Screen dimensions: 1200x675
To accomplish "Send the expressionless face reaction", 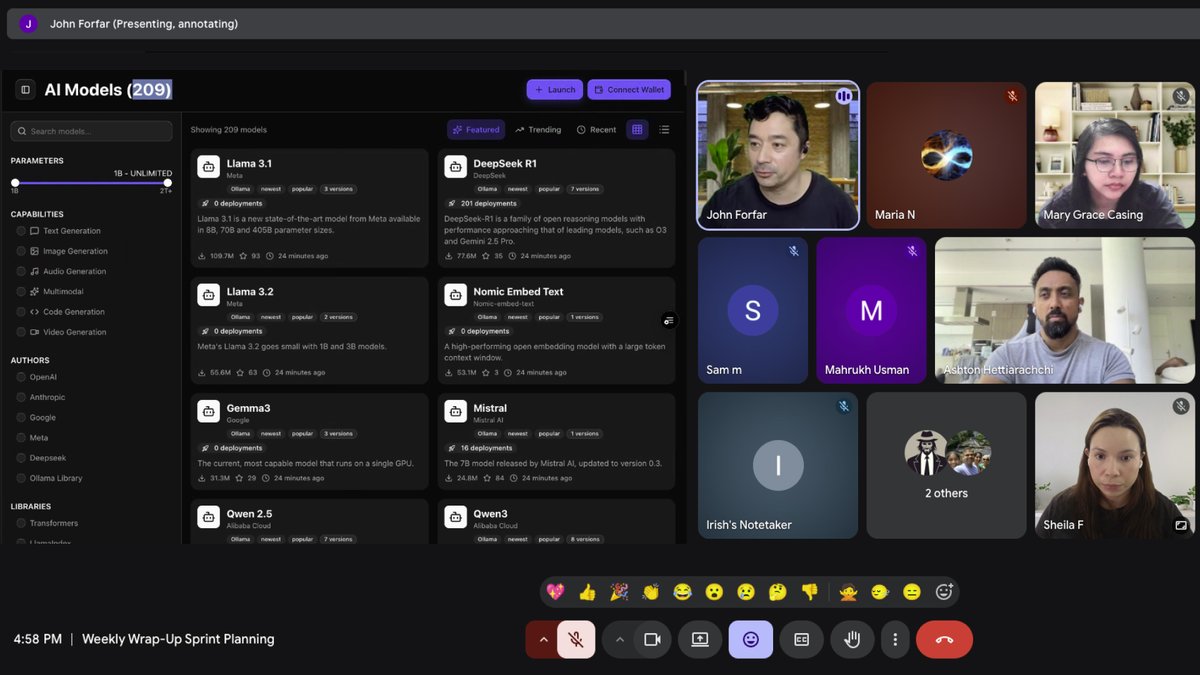I will click(912, 592).
